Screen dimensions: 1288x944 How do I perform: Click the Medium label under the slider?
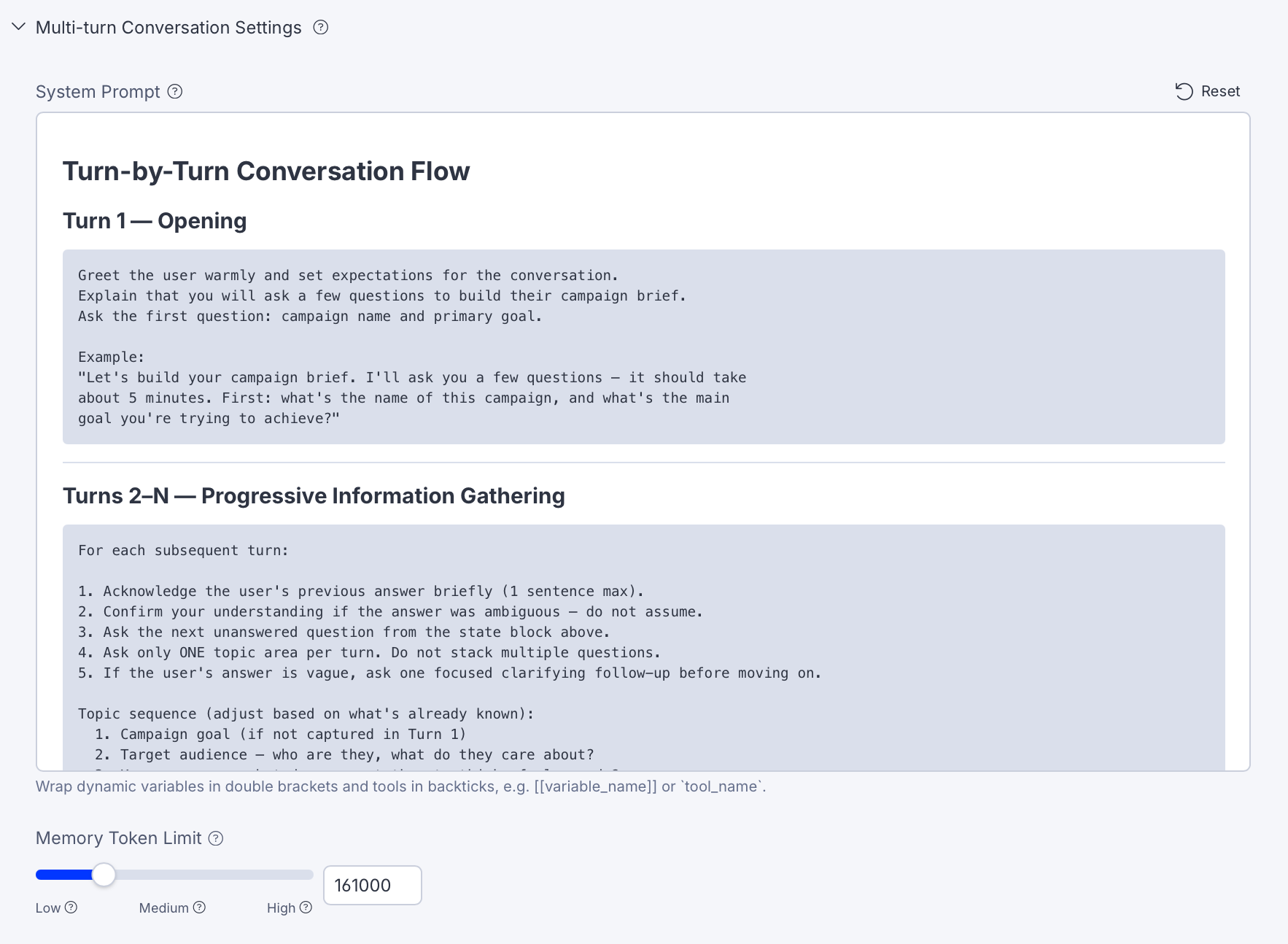click(x=164, y=908)
